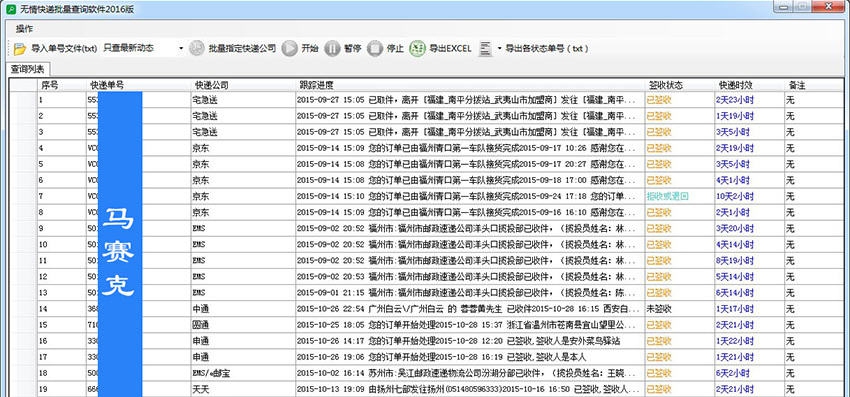Click the folder icon to import tracking-number file

click(20, 49)
